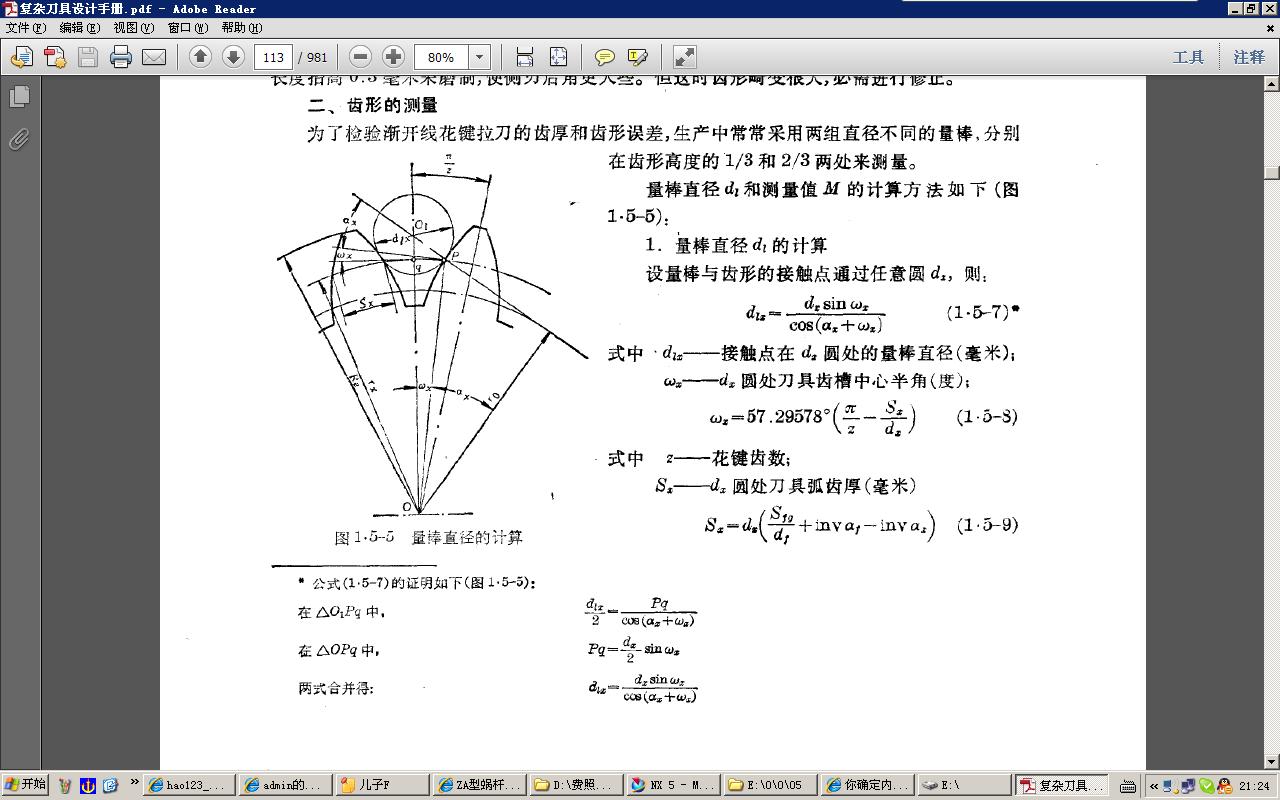Image resolution: width=1280 pixels, height=800 pixels.
Task: Click the language bar keyboard icon
Action: pos(1128,786)
